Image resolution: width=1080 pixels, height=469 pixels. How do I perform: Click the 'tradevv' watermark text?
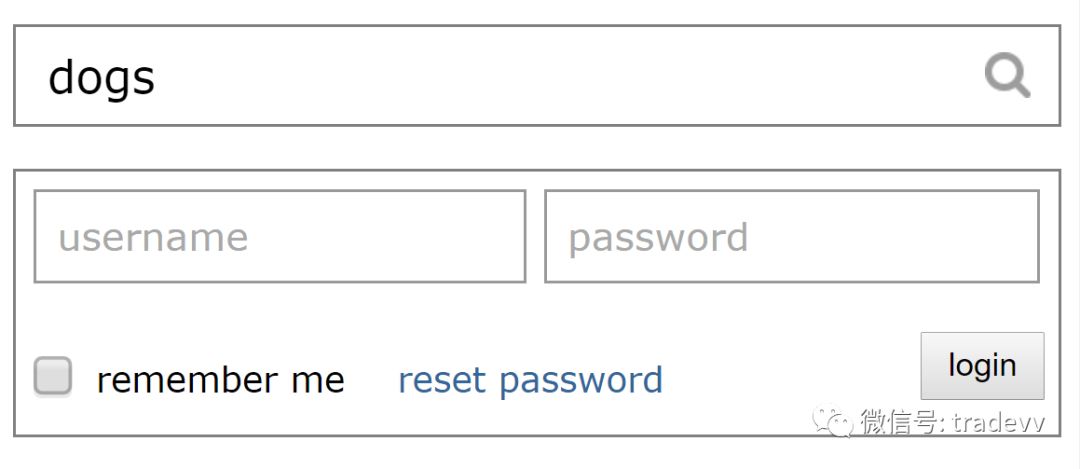998,423
